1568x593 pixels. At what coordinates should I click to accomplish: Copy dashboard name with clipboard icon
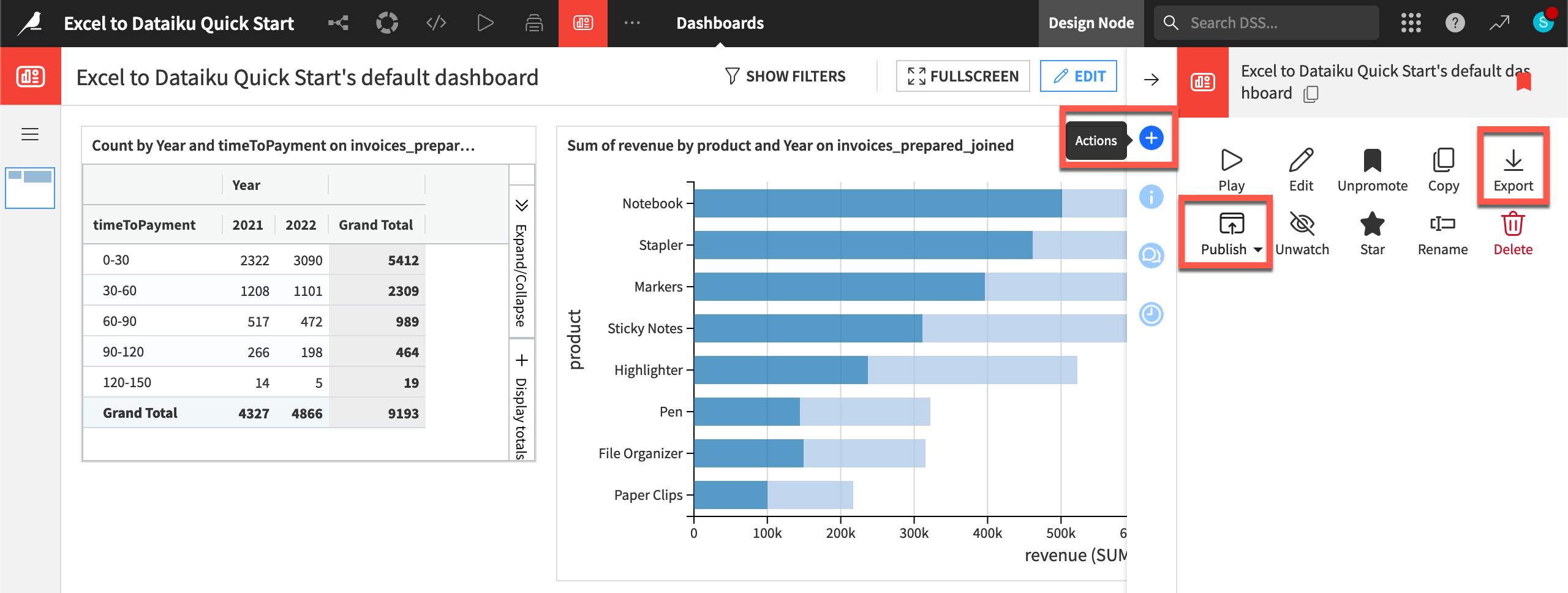(x=1311, y=94)
